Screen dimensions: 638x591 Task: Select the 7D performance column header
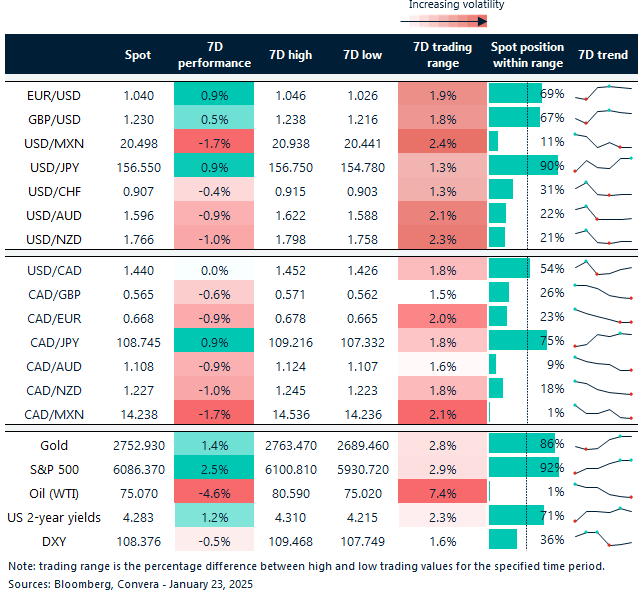pyautogui.click(x=214, y=55)
